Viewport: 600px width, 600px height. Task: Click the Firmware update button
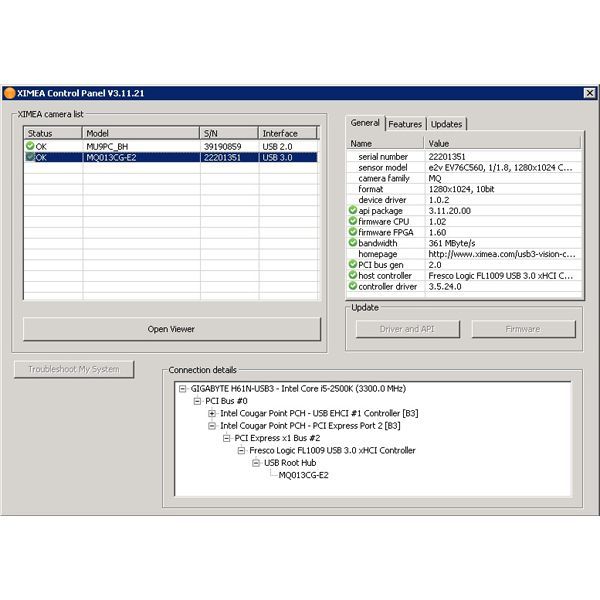523,329
